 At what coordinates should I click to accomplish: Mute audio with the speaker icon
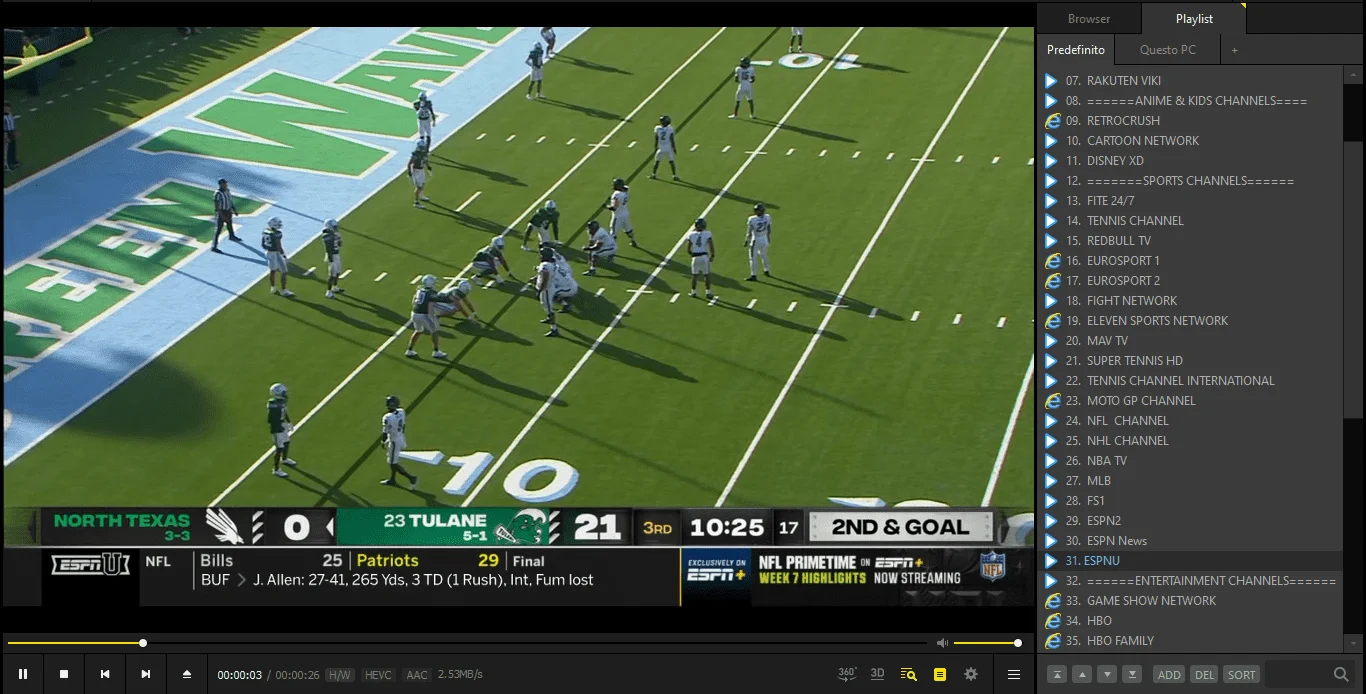[x=942, y=643]
